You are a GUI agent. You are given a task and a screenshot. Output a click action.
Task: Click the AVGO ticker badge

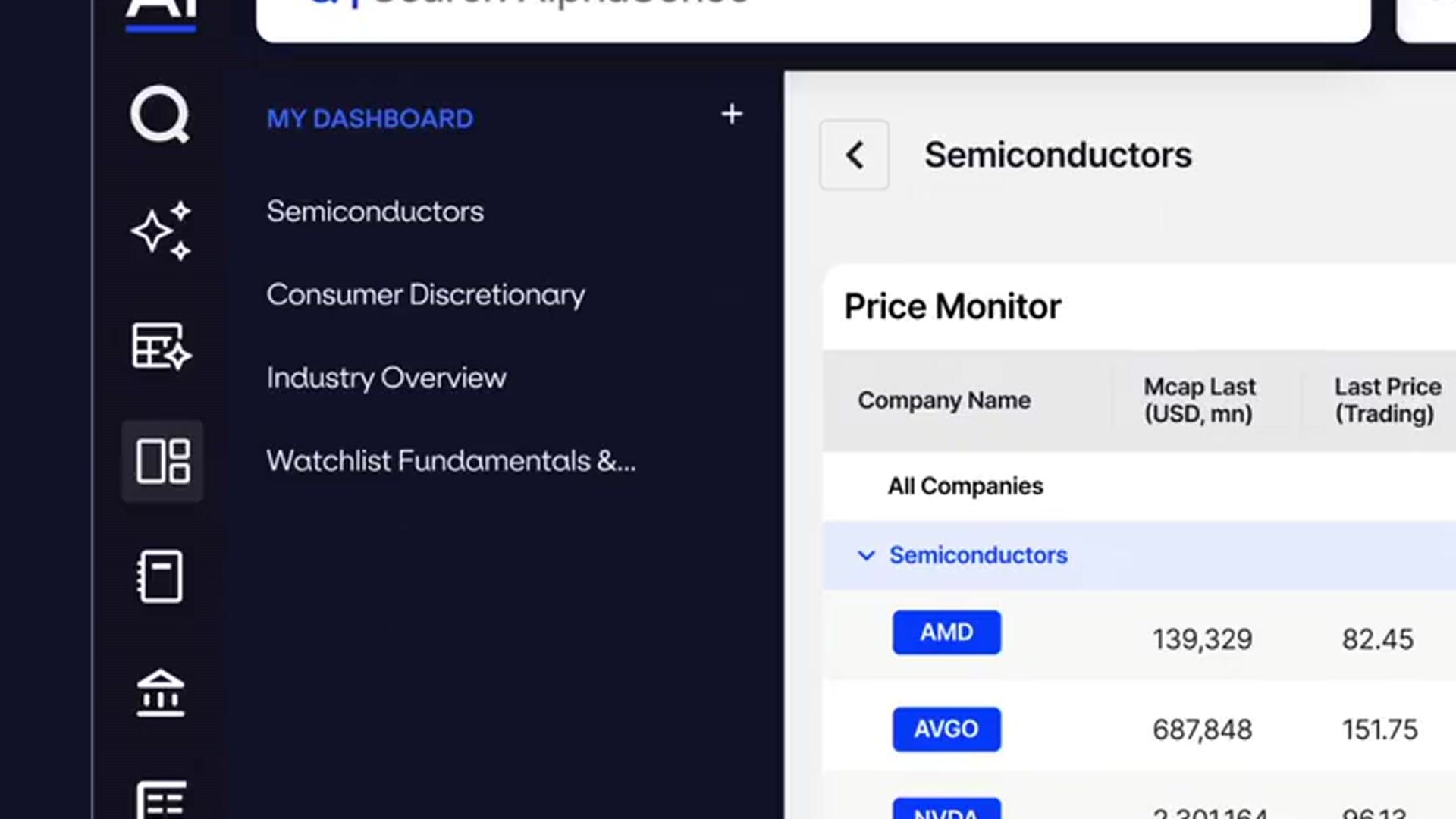pyautogui.click(x=946, y=730)
